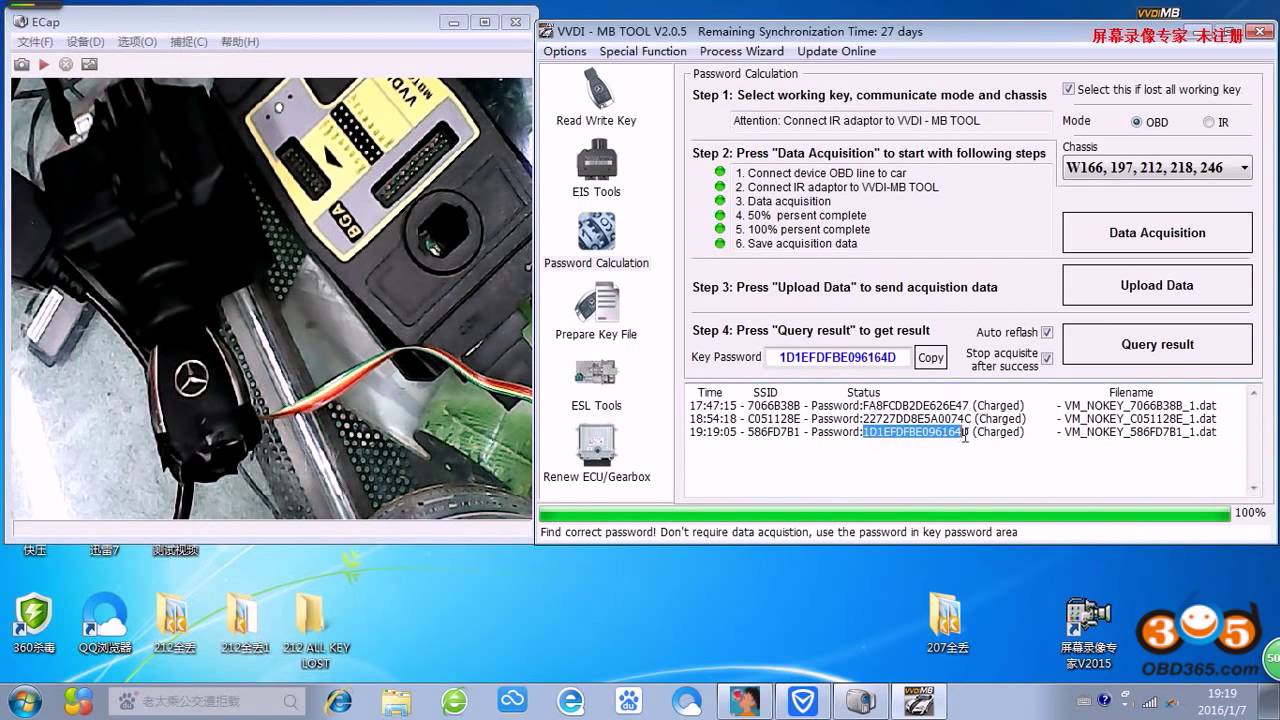The height and width of the screenshot is (720, 1280).
Task: Click the taskbar clock showing 19:19
Action: [x=1221, y=693]
